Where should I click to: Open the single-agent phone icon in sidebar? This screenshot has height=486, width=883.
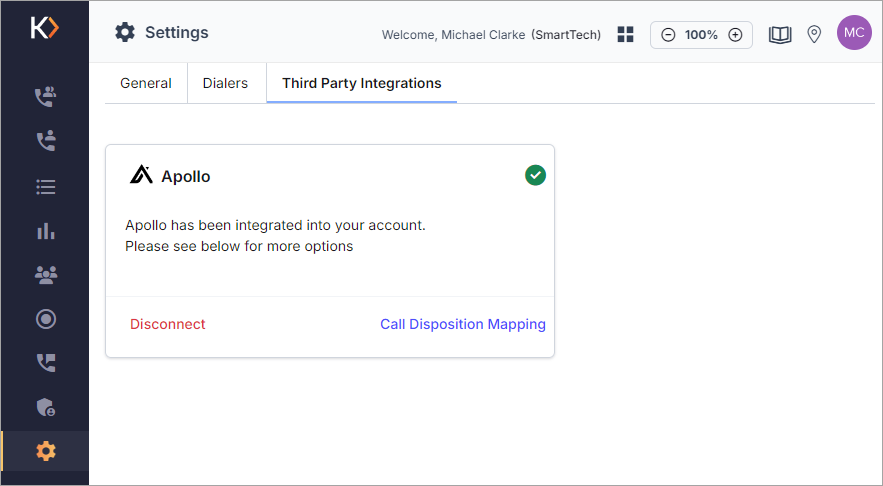(46, 141)
